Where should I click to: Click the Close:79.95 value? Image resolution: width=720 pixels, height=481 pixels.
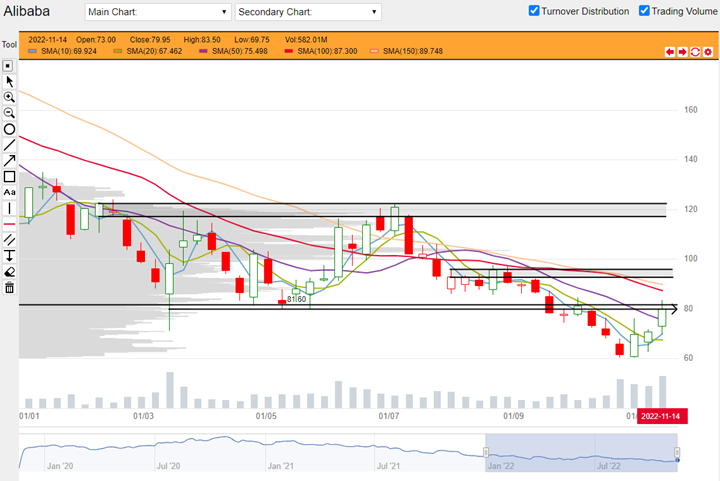click(150, 39)
